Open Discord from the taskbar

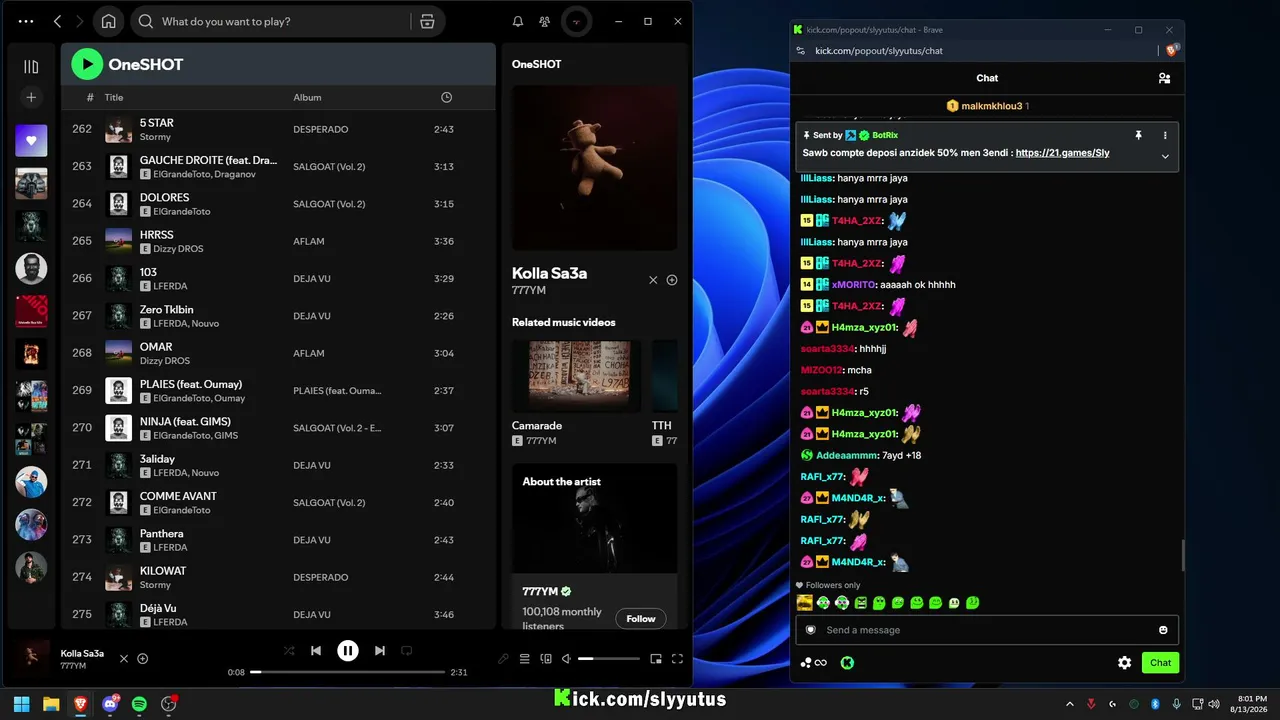click(x=110, y=704)
